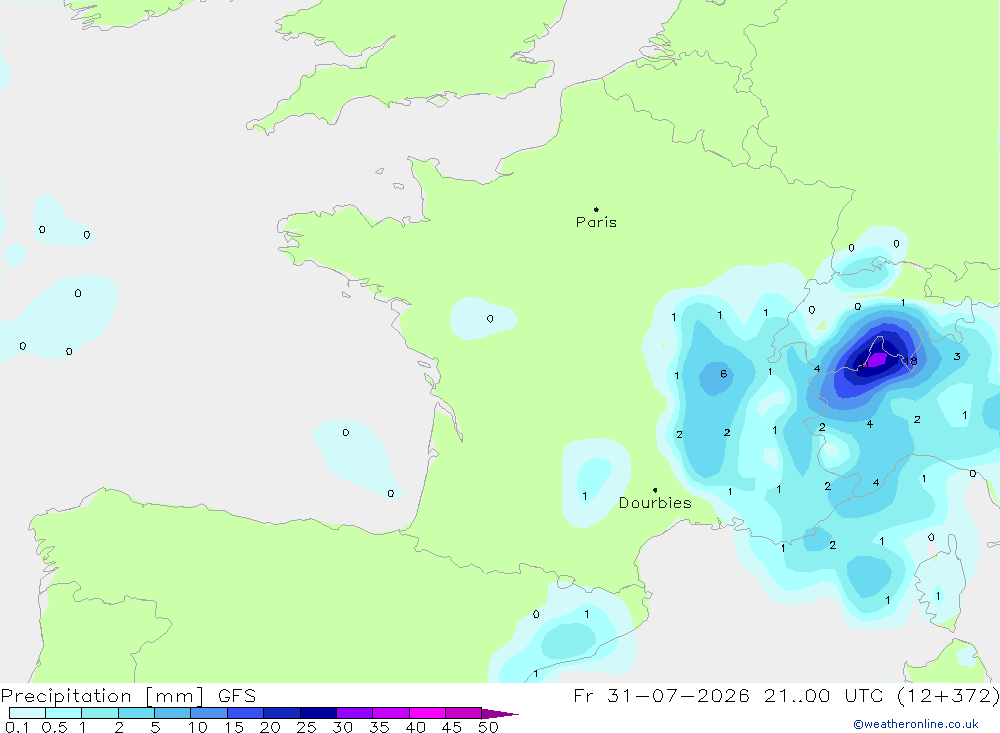Click the 6 precipitation value on map
The image size is (1000, 733).
tap(723, 374)
